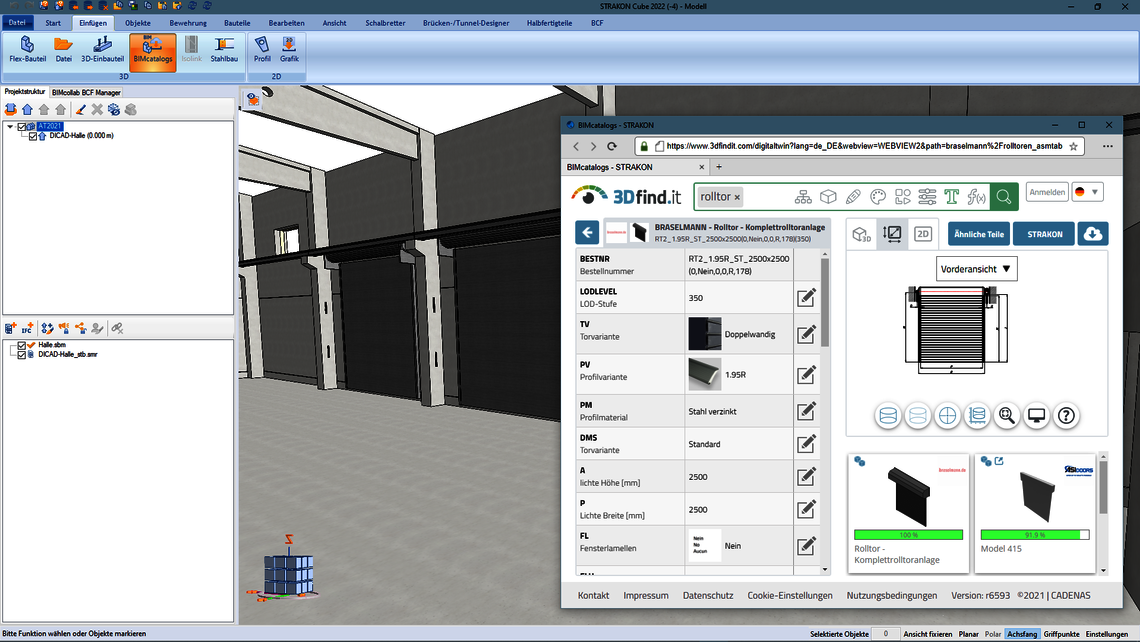This screenshot has height=642, width=1140.
Task: Go back in the BIMcatalogs browser
Action: 577,146
